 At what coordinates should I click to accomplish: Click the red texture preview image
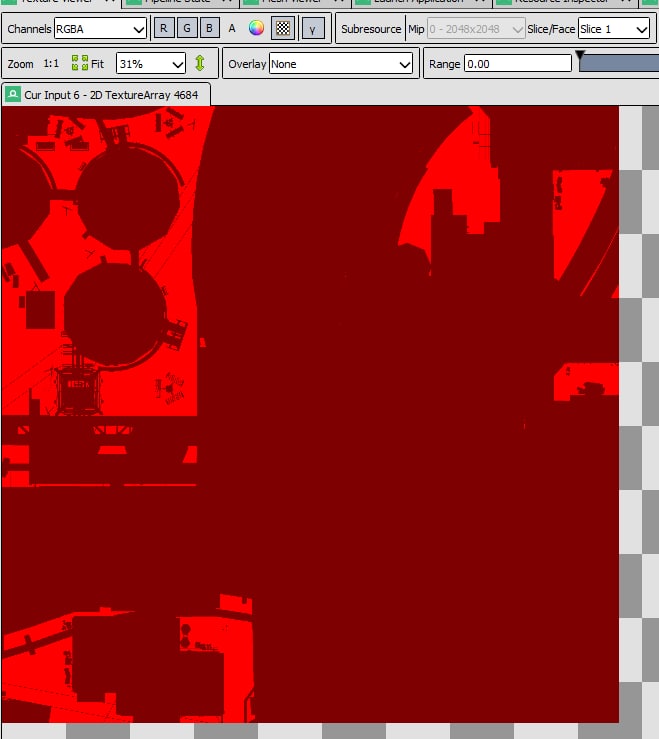click(x=310, y=414)
